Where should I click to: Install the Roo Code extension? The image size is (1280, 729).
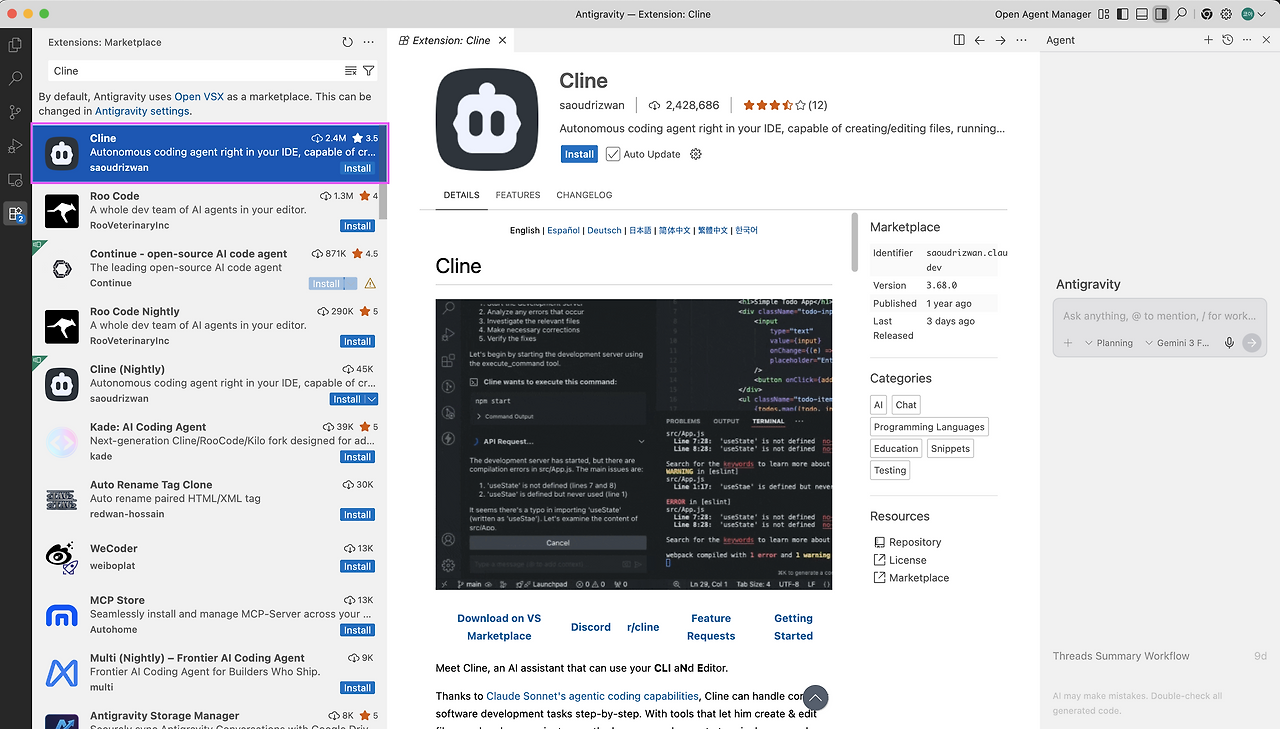click(x=358, y=226)
